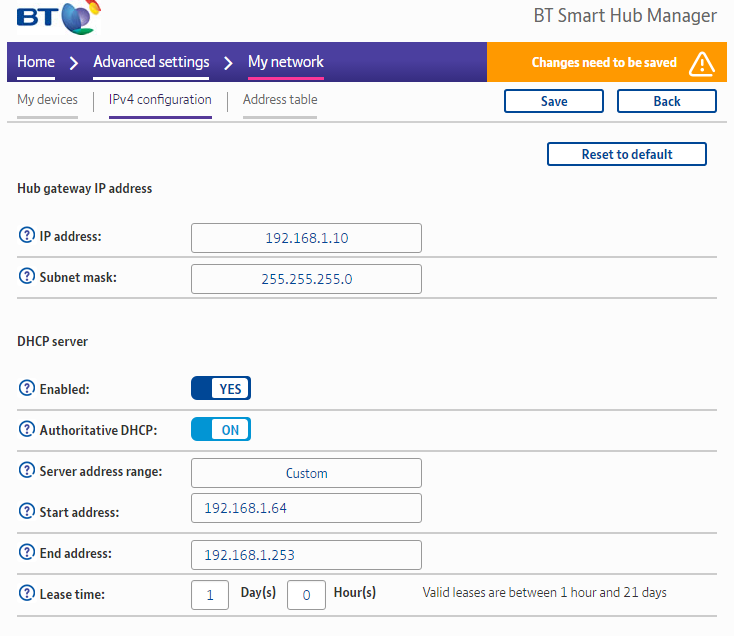This screenshot has width=734, height=636.
Task: Open help icon next to Lease time
Action: point(27,593)
